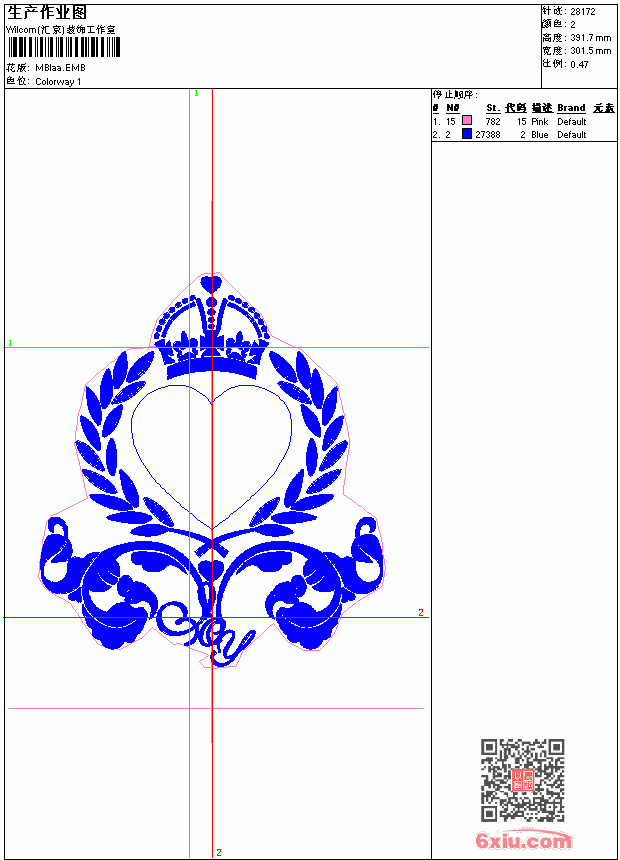Screen dimensions: 620x860
Task: Click the red marker labeled 2 on the right
Action: point(421,612)
